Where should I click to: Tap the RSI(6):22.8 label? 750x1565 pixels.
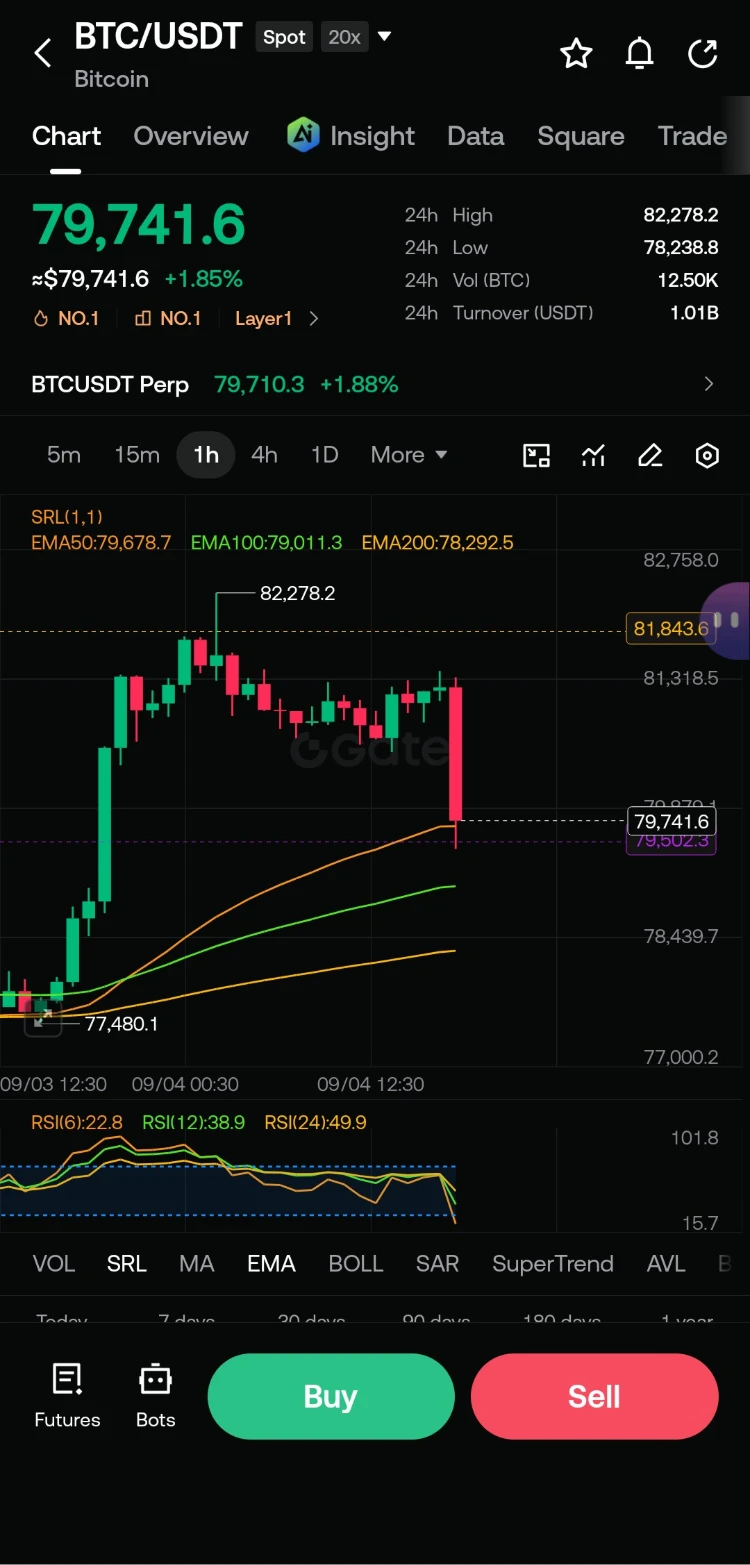pos(77,1123)
